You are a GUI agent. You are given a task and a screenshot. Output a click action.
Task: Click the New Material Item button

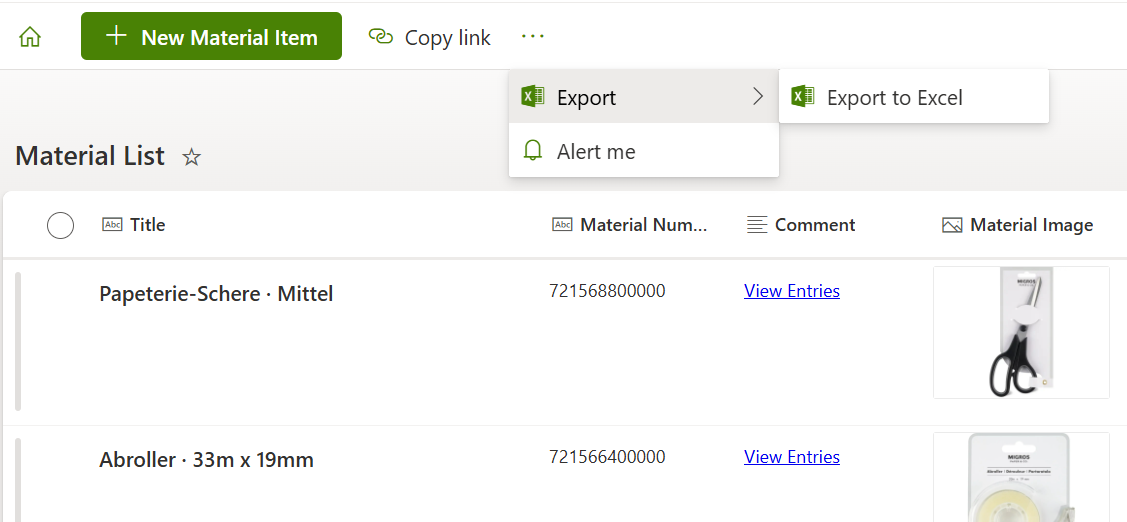point(211,37)
